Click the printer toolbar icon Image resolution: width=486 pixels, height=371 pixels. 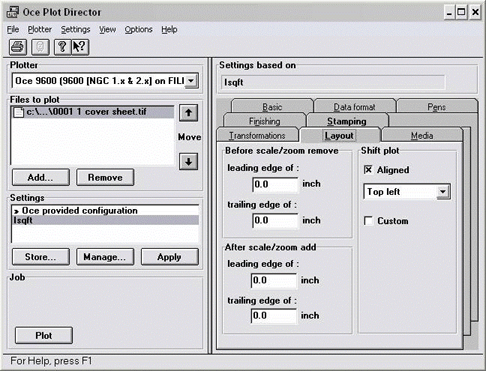coord(18,47)
